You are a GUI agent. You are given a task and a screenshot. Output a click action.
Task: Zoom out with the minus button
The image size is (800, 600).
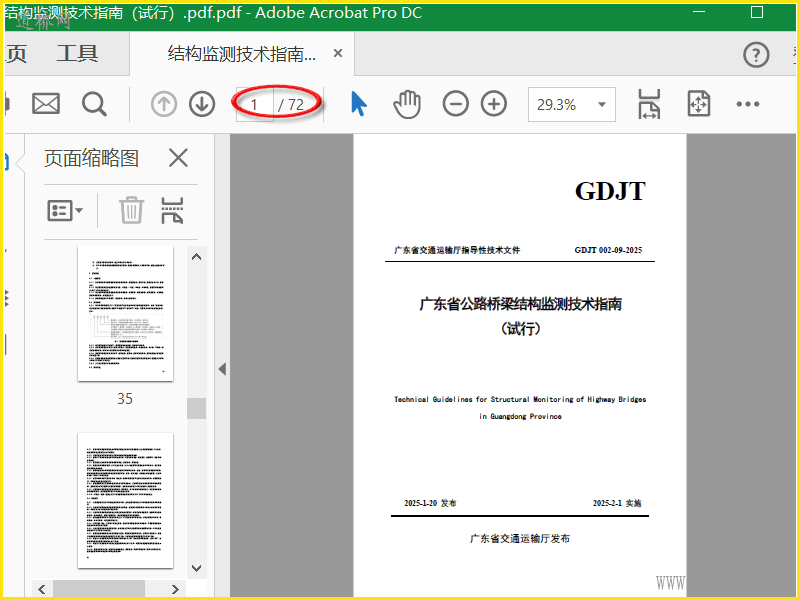455,104
